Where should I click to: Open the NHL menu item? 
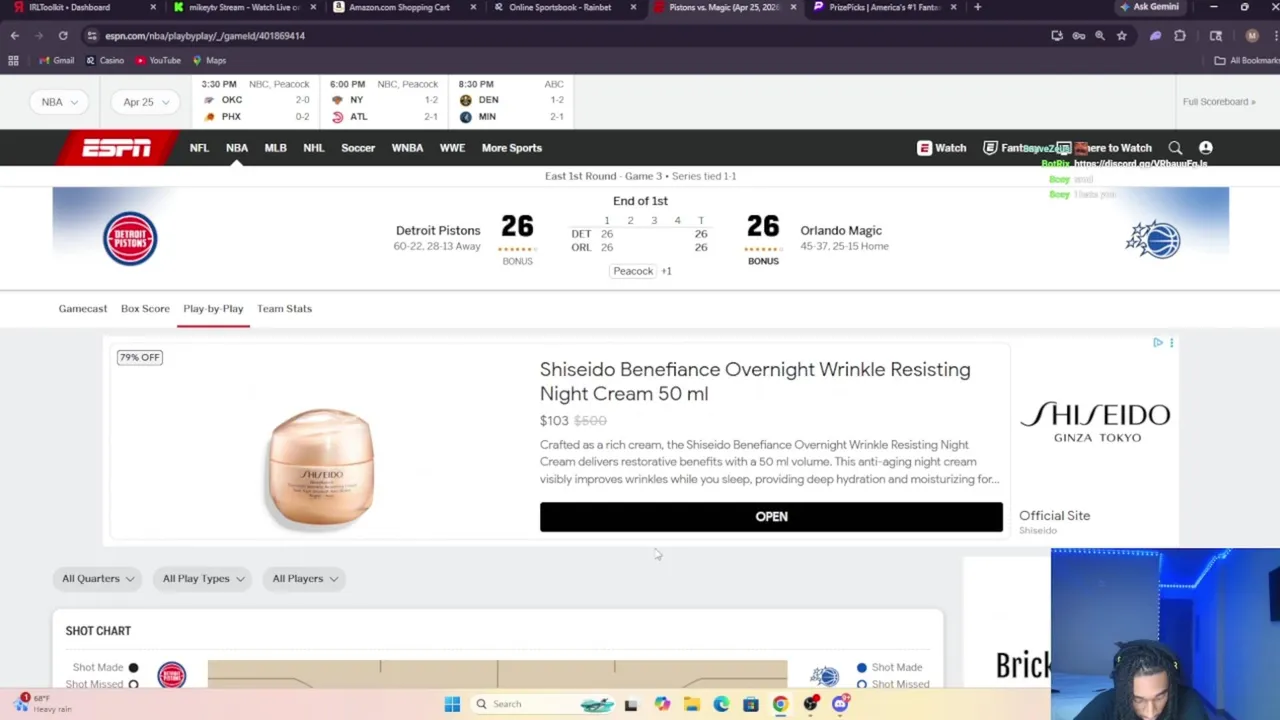tap(313, 148)
